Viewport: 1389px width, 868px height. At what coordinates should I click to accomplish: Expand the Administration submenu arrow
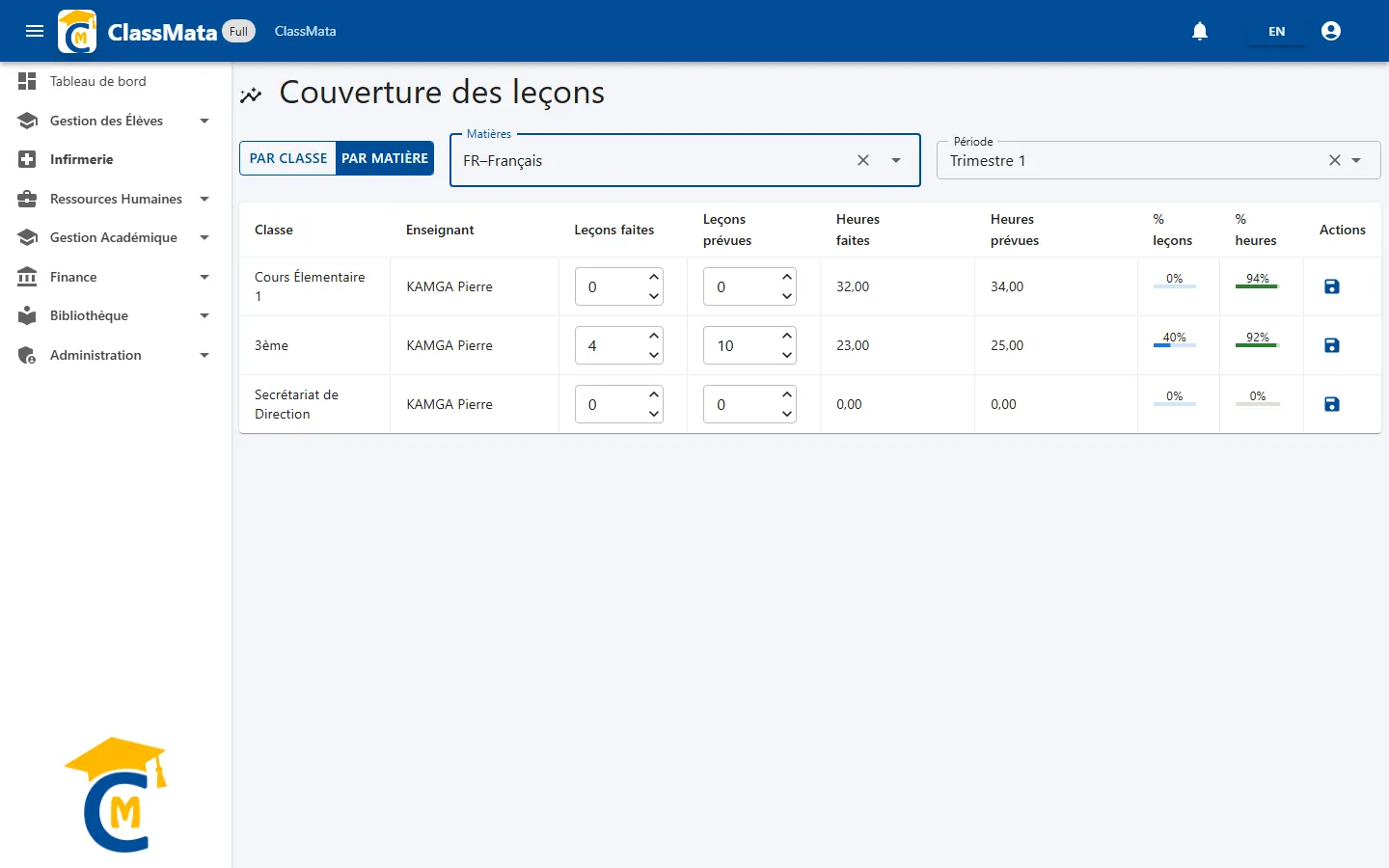[x=204, y=355]
